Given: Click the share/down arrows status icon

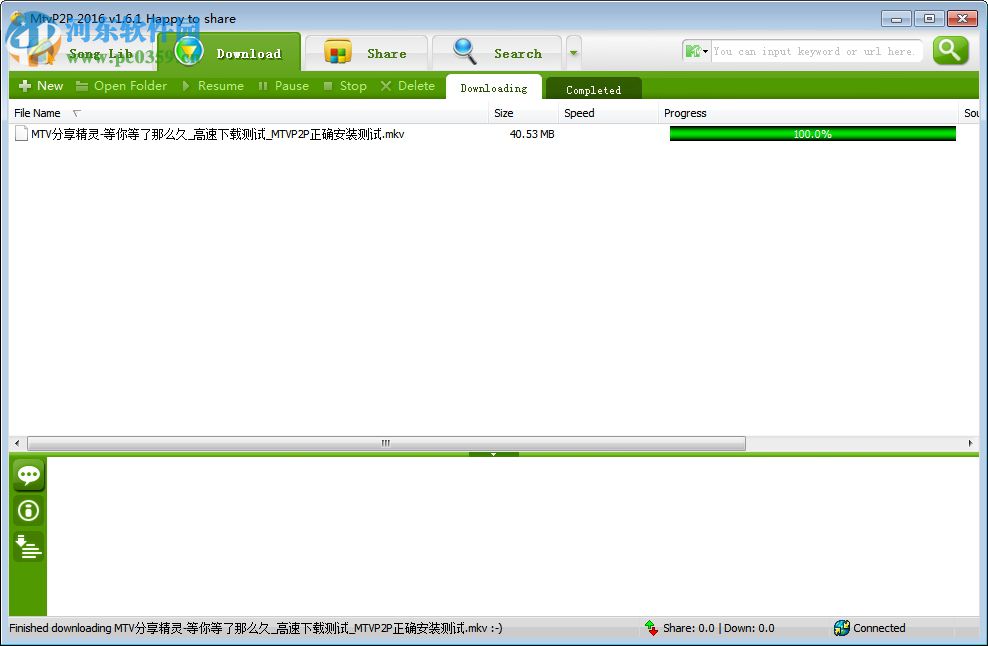Looking at the screenshot, I should click(652, 628).
